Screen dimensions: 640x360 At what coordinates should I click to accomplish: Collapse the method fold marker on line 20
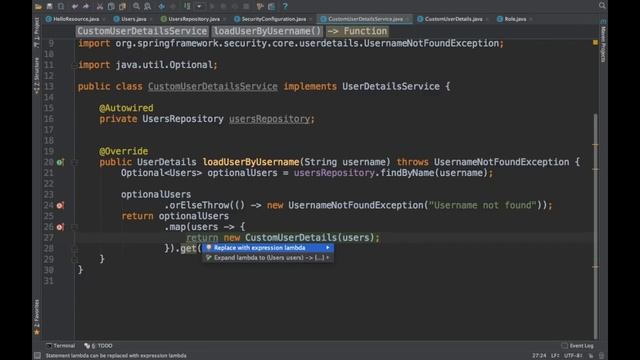(x=74, y=162)
